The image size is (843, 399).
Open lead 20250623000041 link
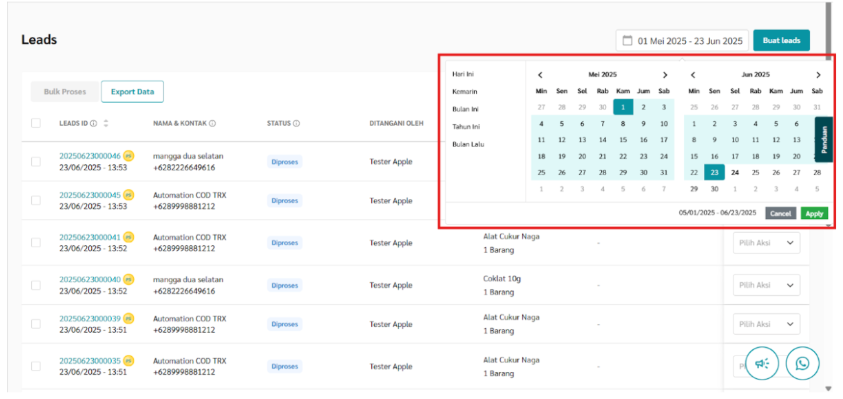(90, 237)
